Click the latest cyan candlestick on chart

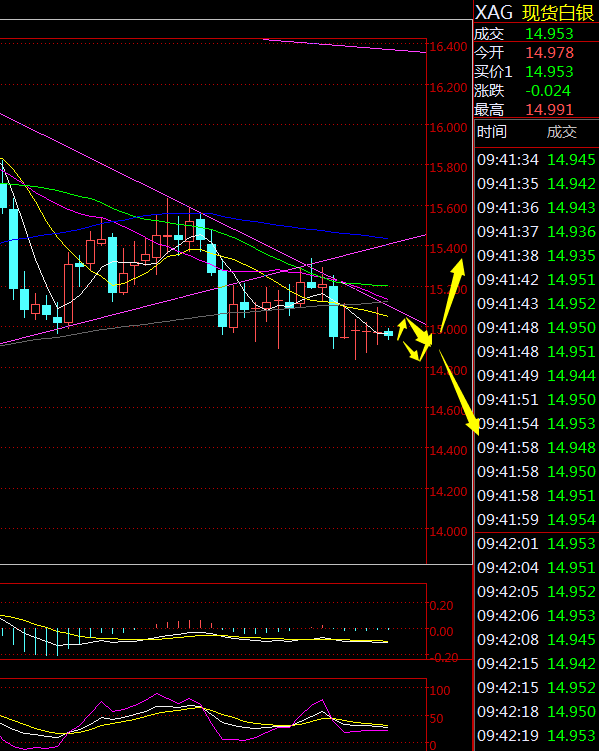click(x=388, y=333)
